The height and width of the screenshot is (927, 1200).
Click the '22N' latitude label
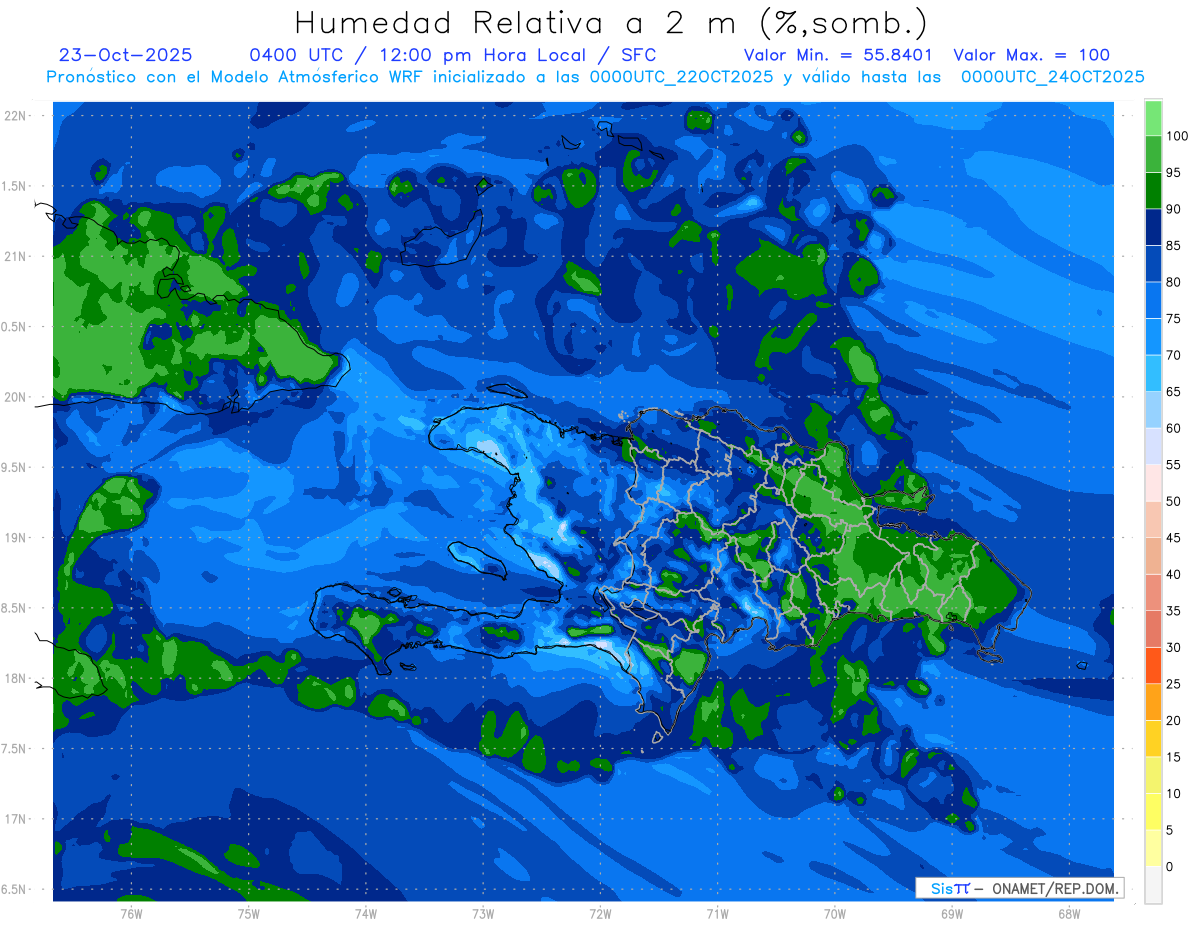13,116
